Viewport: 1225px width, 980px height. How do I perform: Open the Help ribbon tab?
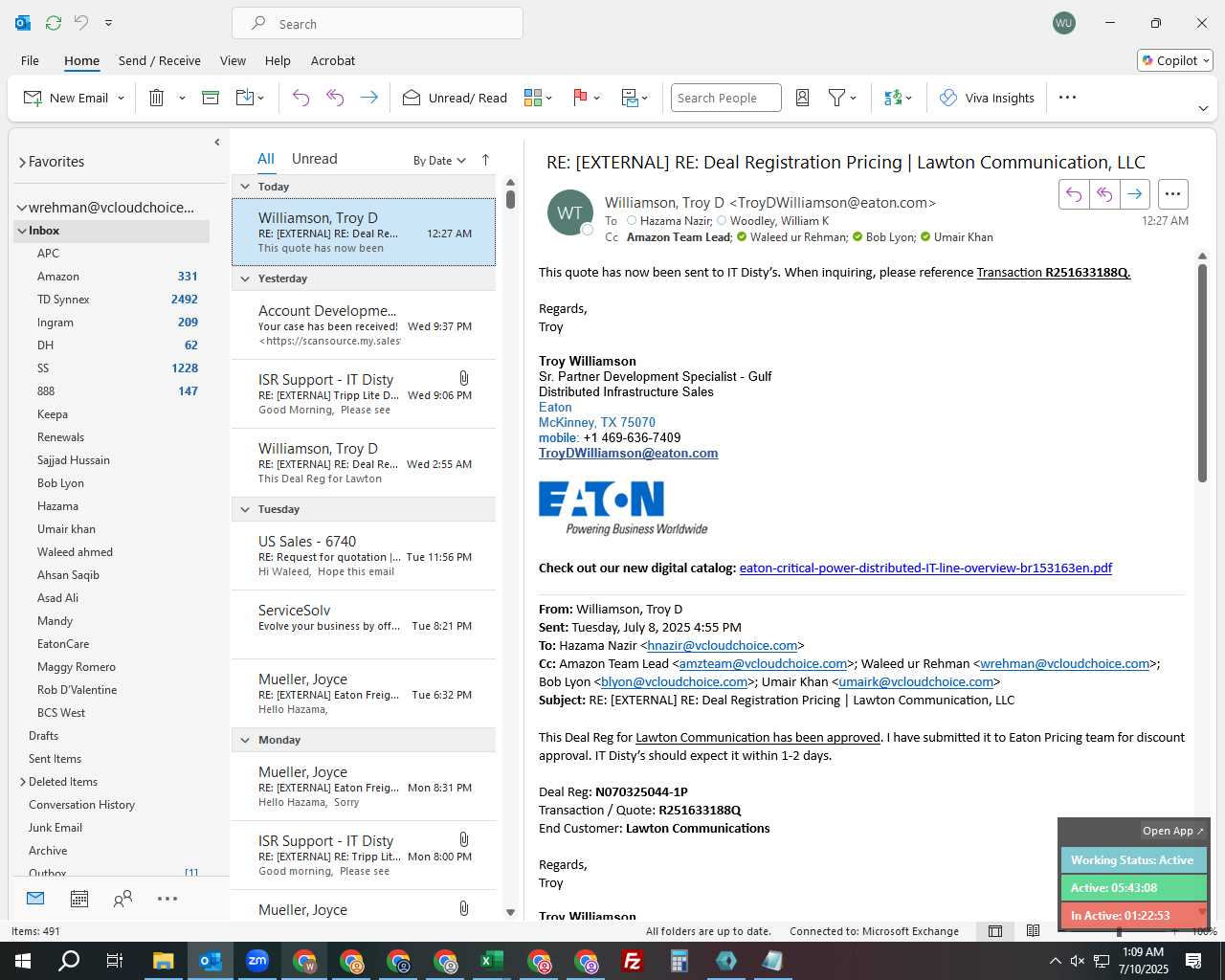pos(278,60)
